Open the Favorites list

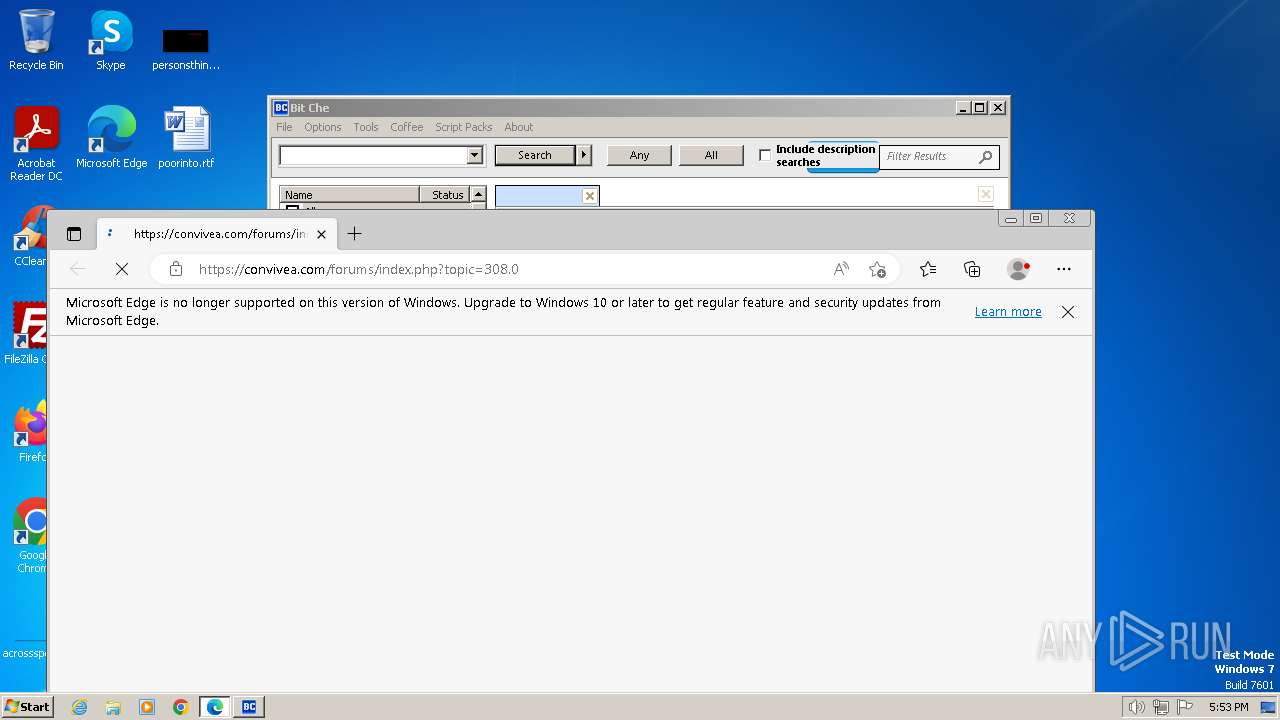coord(928,269)
